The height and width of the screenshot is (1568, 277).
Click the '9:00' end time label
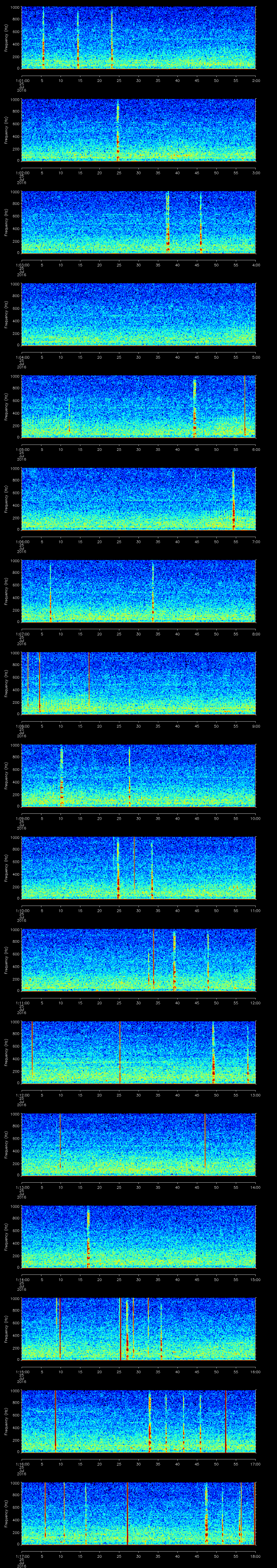click(x=256, y=726)
